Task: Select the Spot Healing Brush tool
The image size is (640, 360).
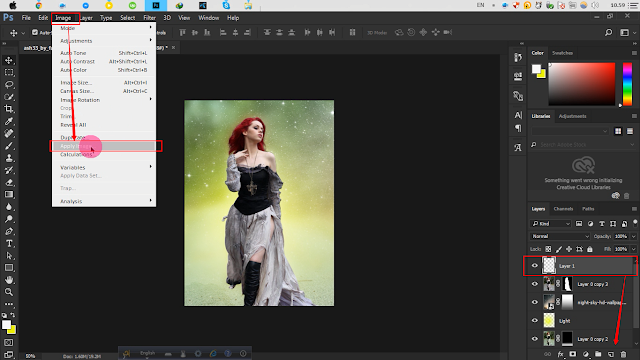Action: tap(9, 133)
